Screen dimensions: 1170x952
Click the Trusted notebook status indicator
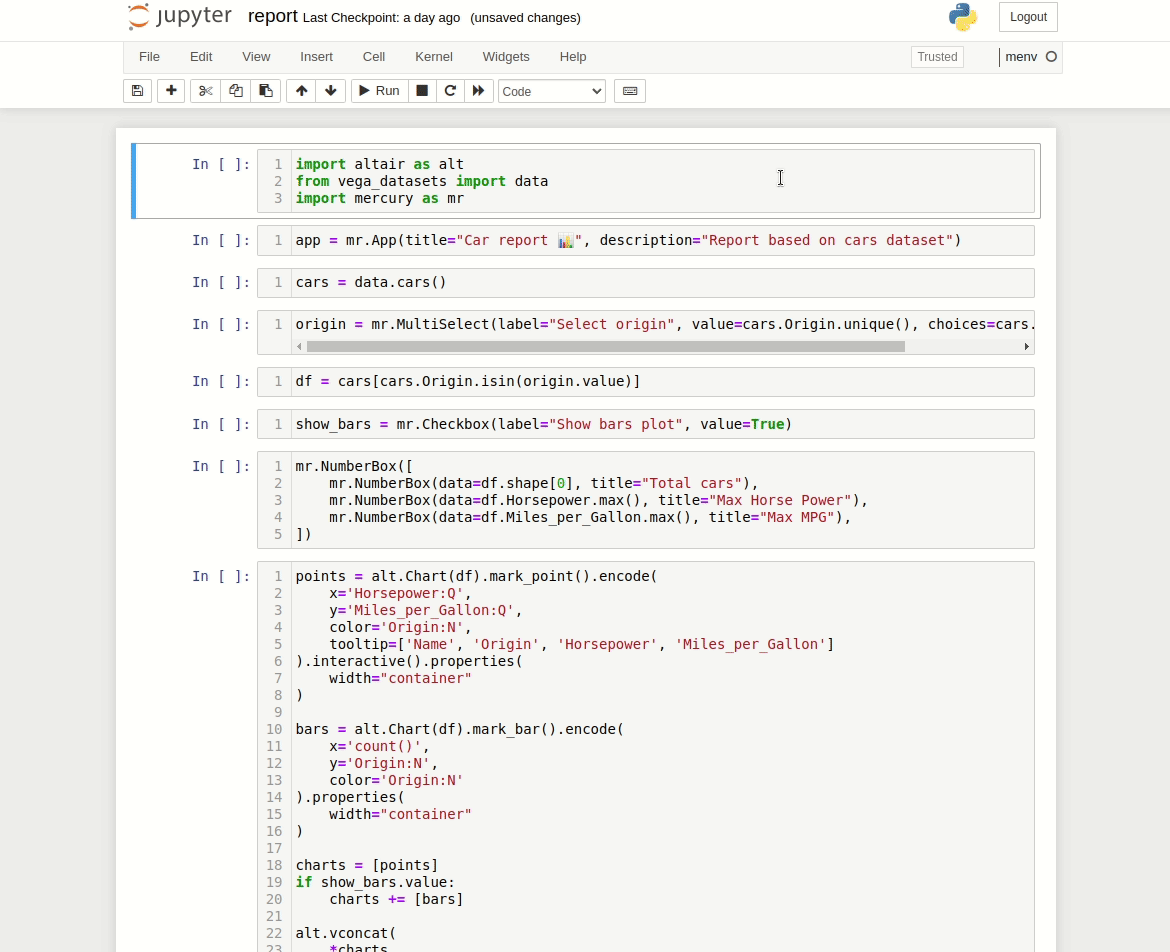pyautogui.click(x=937, y=57)
